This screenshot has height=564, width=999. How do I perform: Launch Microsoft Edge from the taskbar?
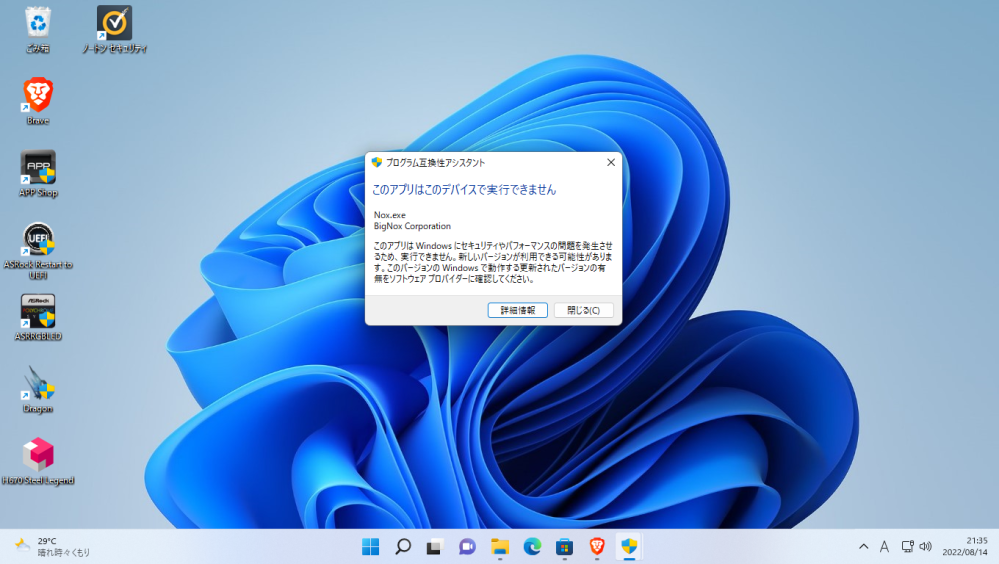[532, 546]
